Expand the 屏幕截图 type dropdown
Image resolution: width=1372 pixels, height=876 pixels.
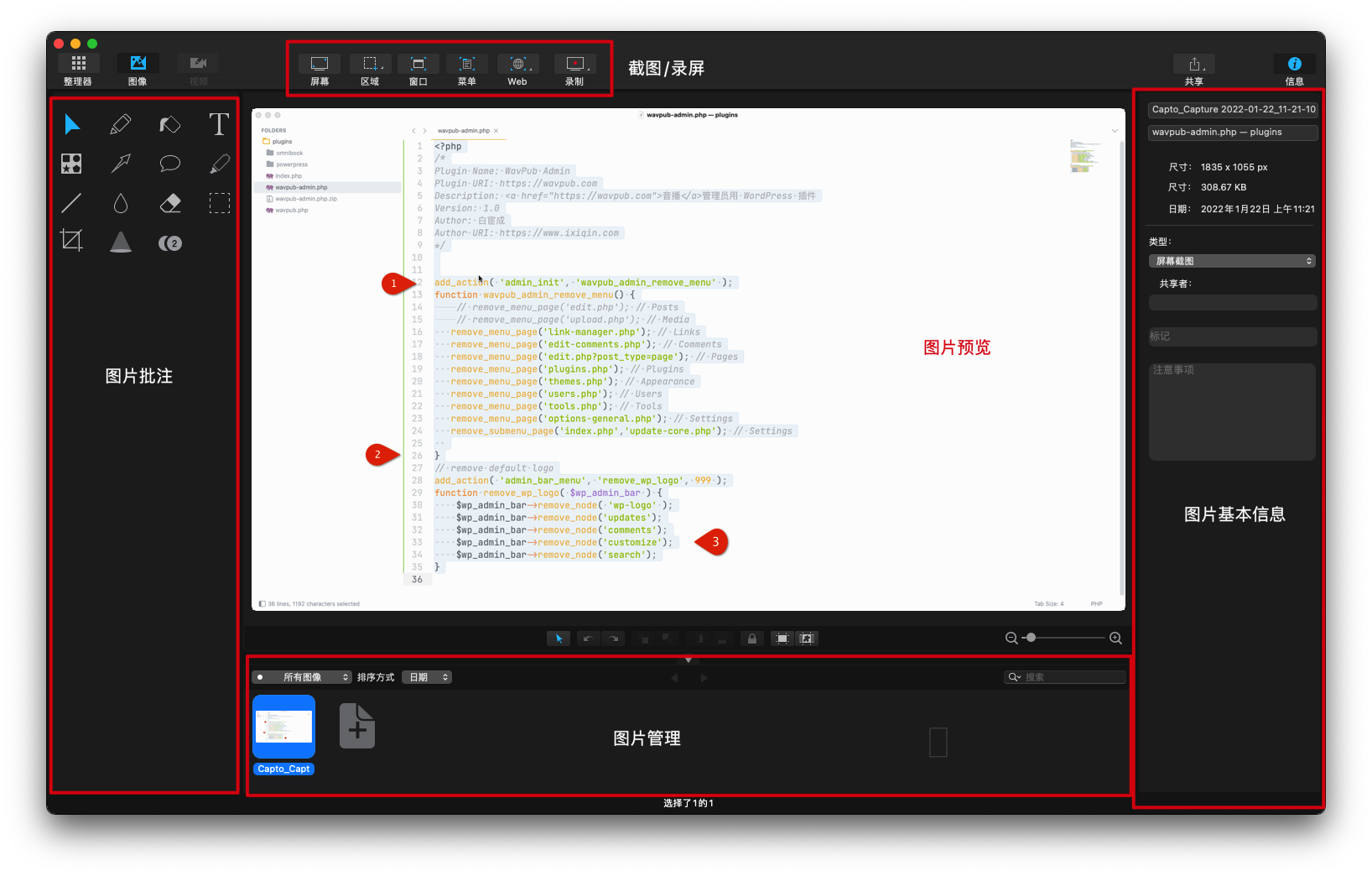[1231, 261]
